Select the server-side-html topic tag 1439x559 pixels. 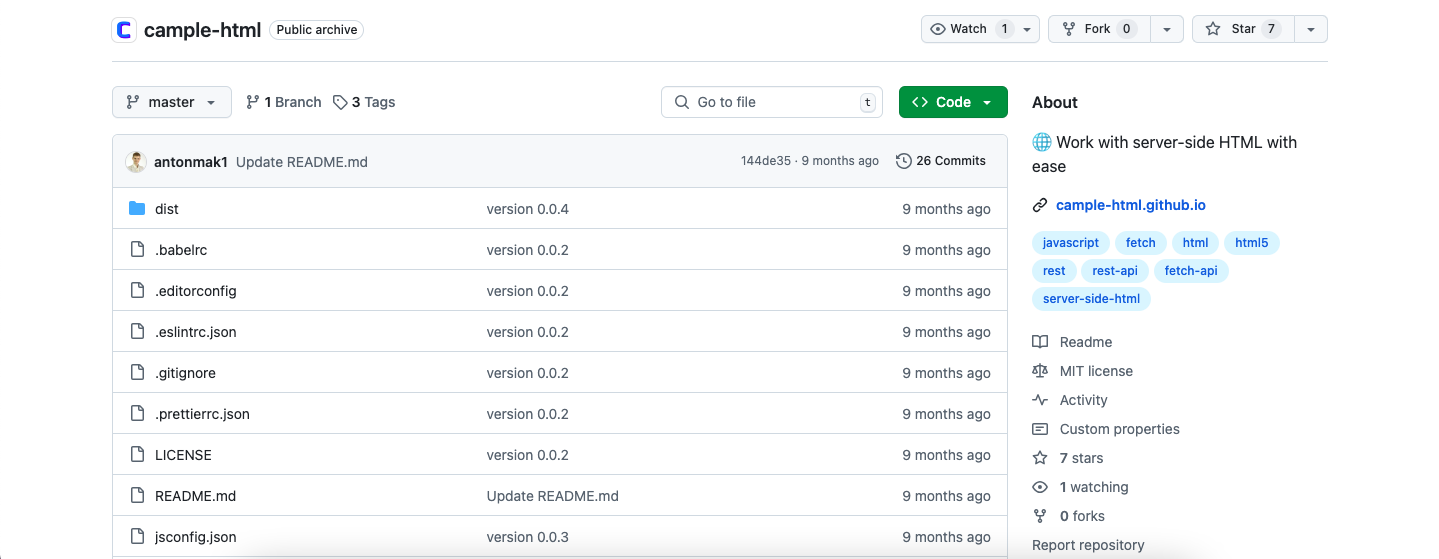click(1091, 299)
